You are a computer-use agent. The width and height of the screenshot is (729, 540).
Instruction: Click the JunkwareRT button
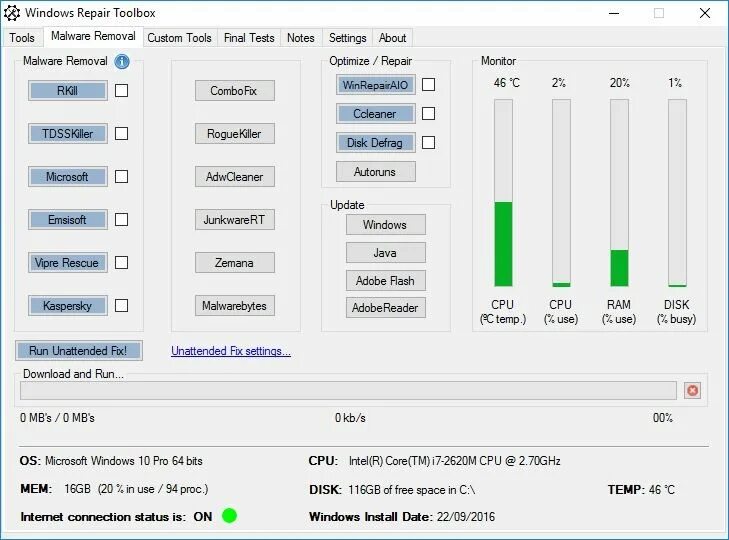[235, 220]
